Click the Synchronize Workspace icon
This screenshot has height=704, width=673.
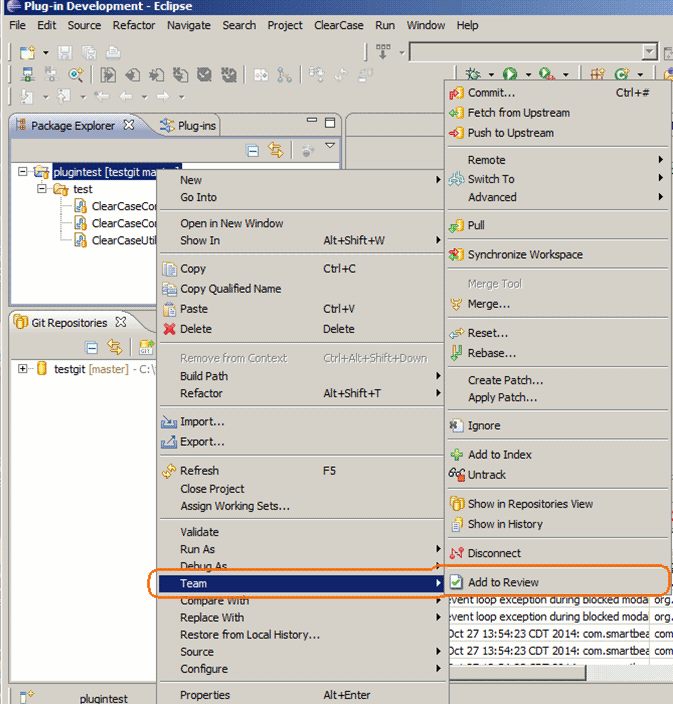[x=457, y=255]
